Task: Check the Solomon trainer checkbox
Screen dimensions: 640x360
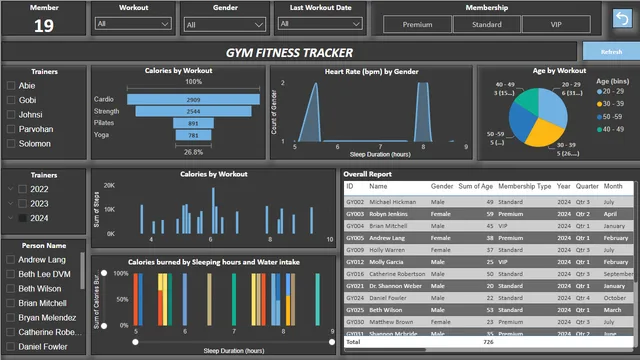Action: click(11, 144)
